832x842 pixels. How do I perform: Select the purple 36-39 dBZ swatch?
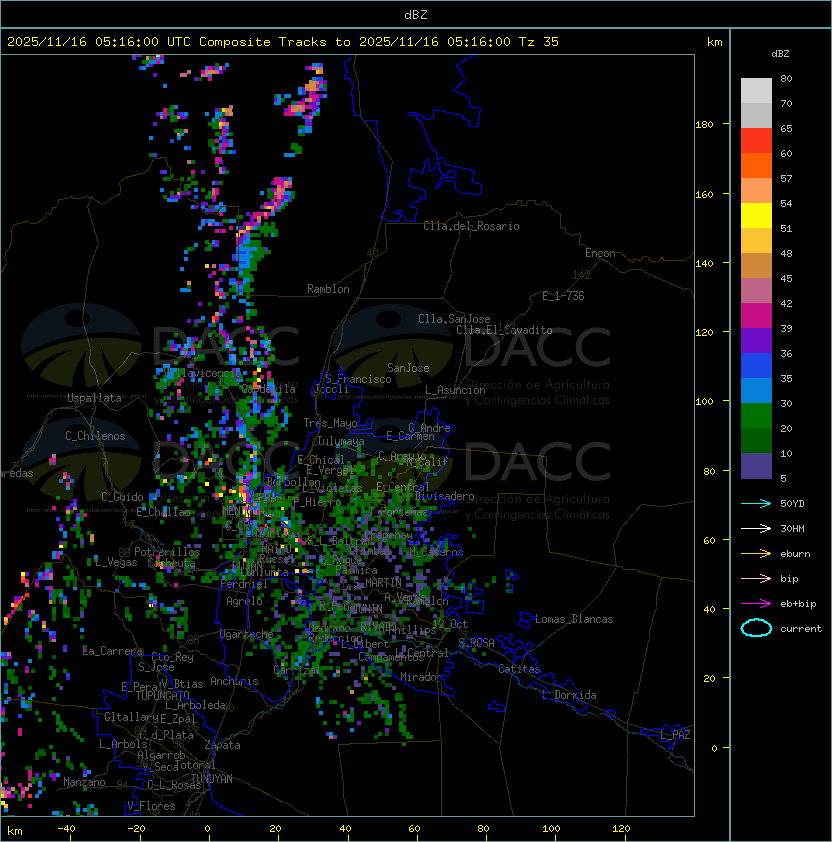pyautogui.click(x=756, y=341)
